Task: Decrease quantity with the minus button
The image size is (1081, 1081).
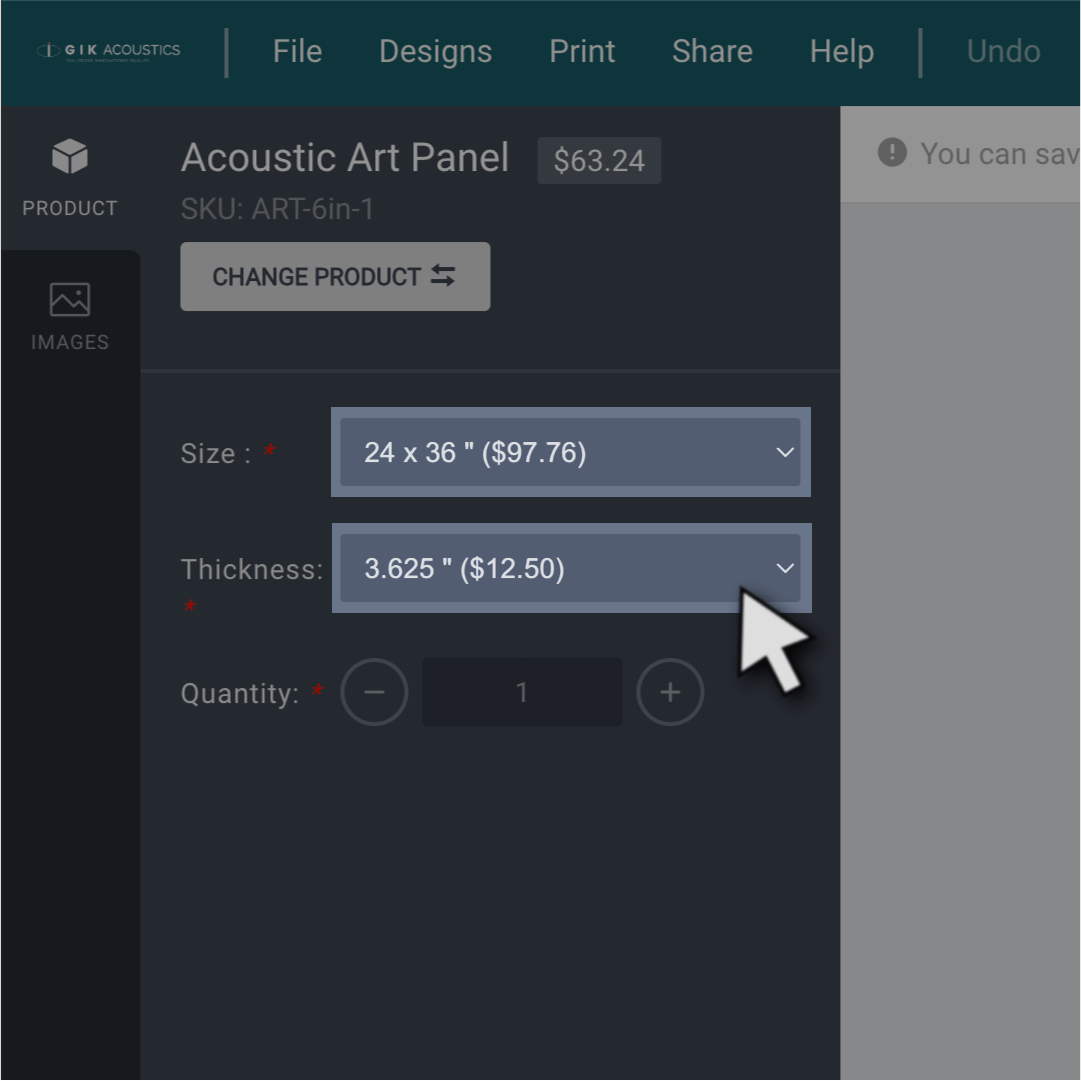Action: [x=374, y=692]
